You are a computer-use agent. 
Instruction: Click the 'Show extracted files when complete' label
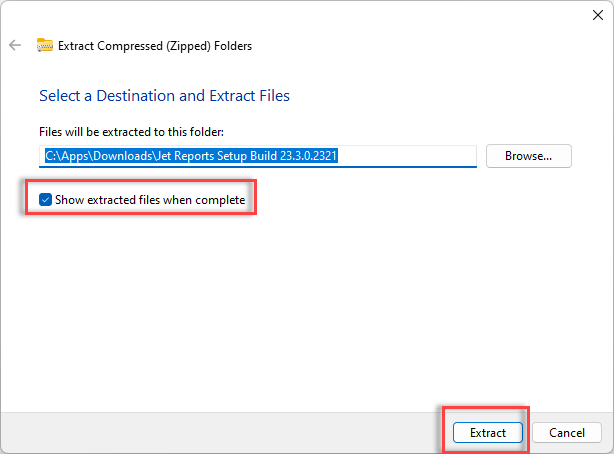click(150, 200)
